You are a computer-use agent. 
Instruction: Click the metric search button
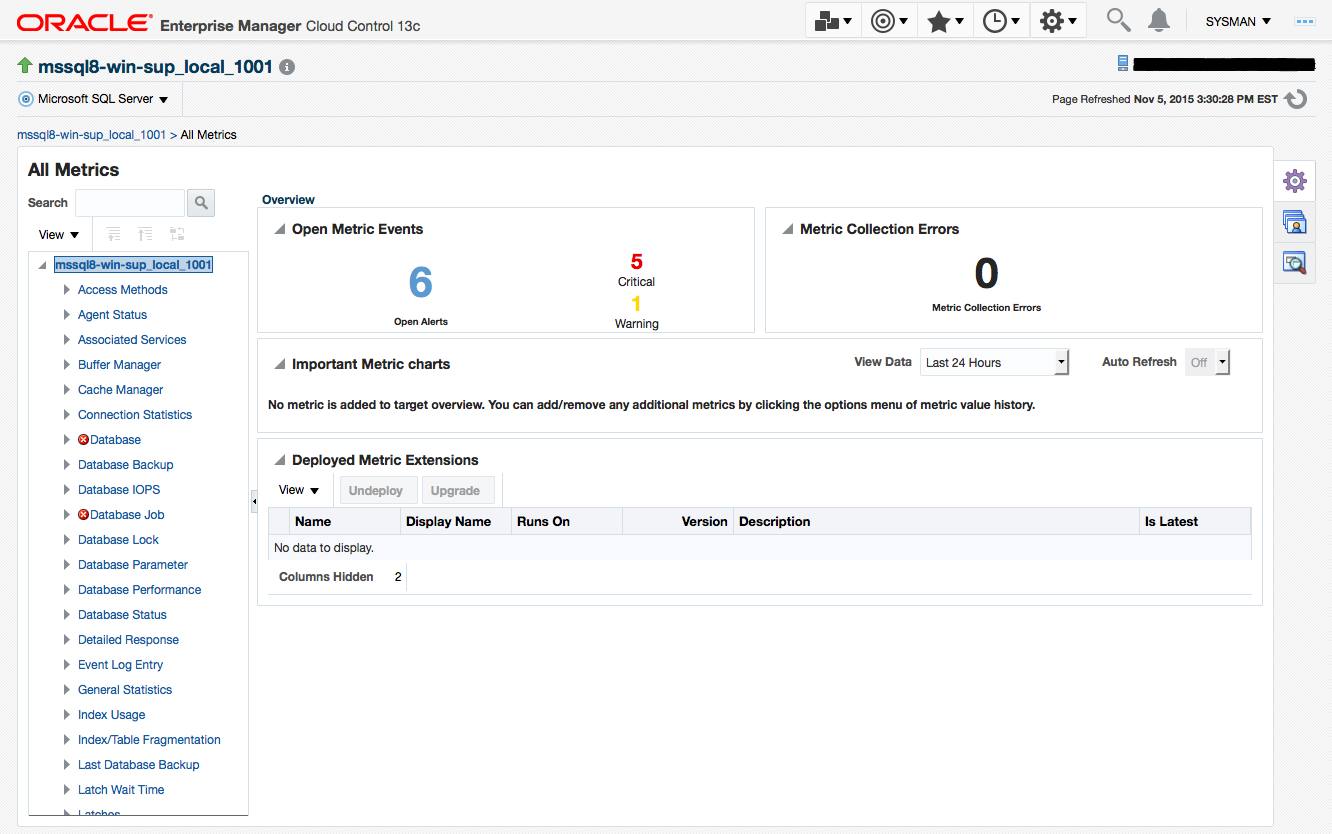202,203
